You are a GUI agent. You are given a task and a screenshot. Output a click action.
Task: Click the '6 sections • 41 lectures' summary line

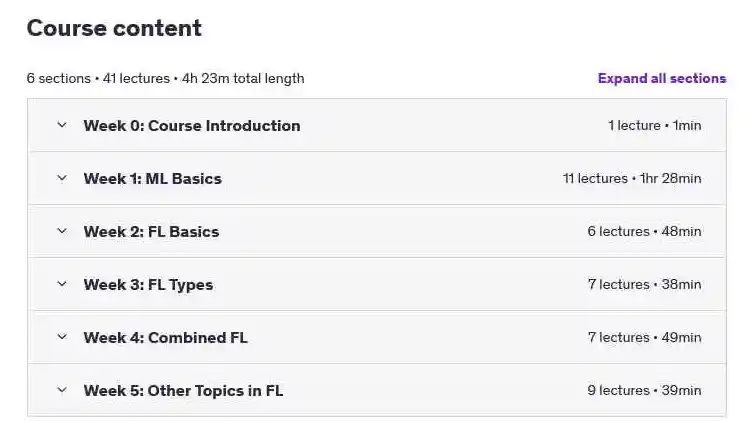point(166,79)
